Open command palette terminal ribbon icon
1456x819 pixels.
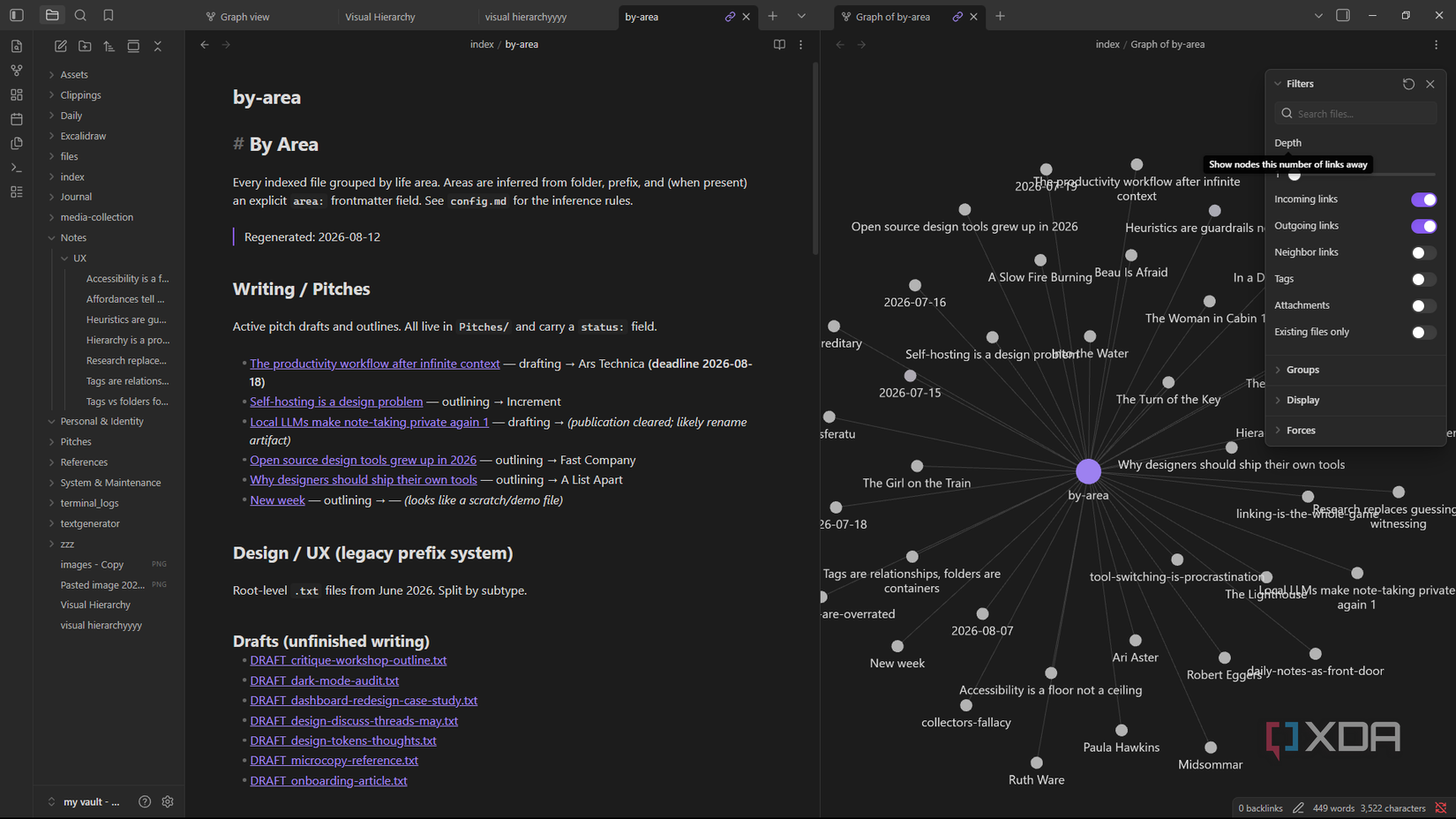(x=17, y=168)
